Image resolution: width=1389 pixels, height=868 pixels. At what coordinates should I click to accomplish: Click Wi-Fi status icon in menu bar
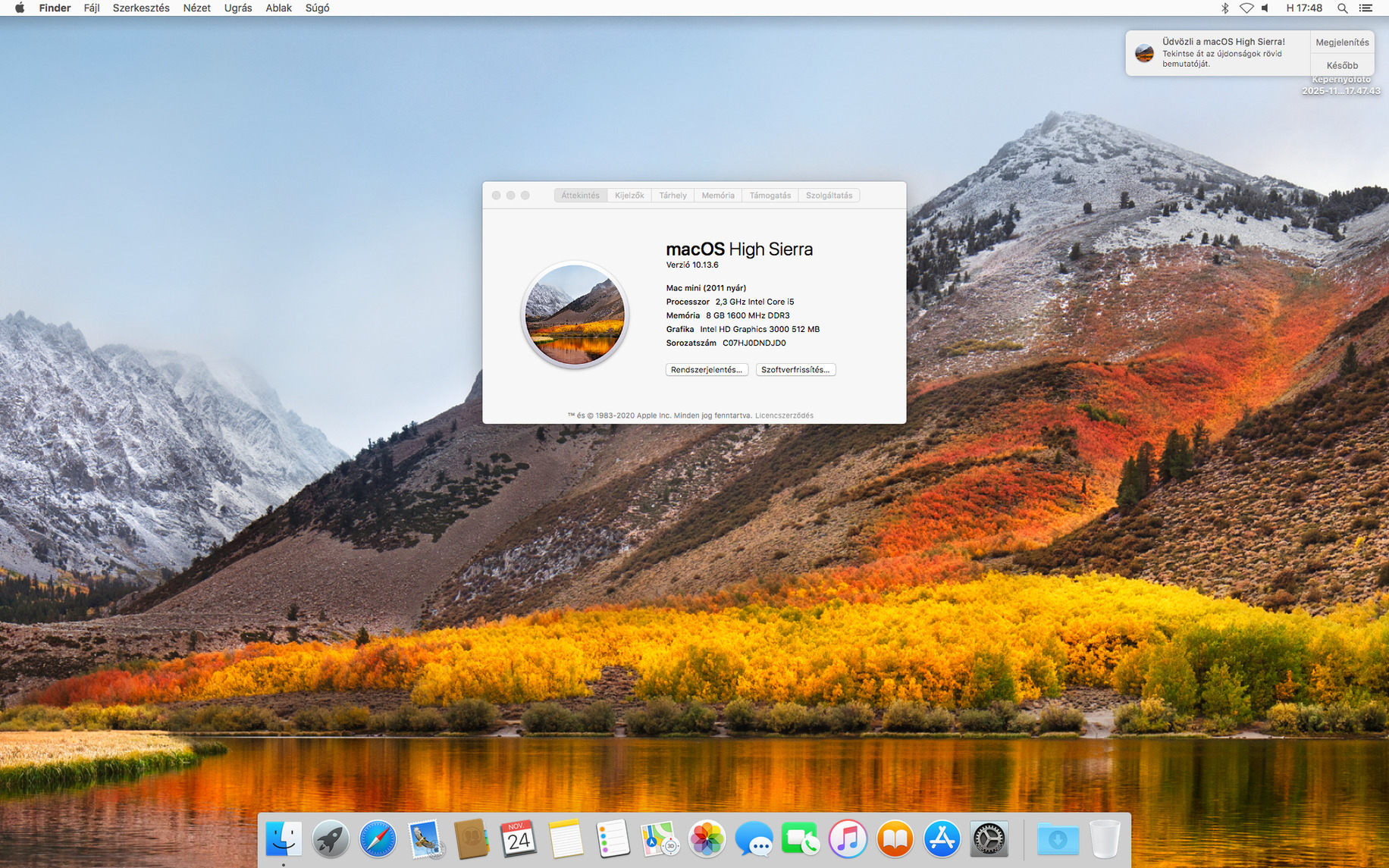tap(1246, 8)
